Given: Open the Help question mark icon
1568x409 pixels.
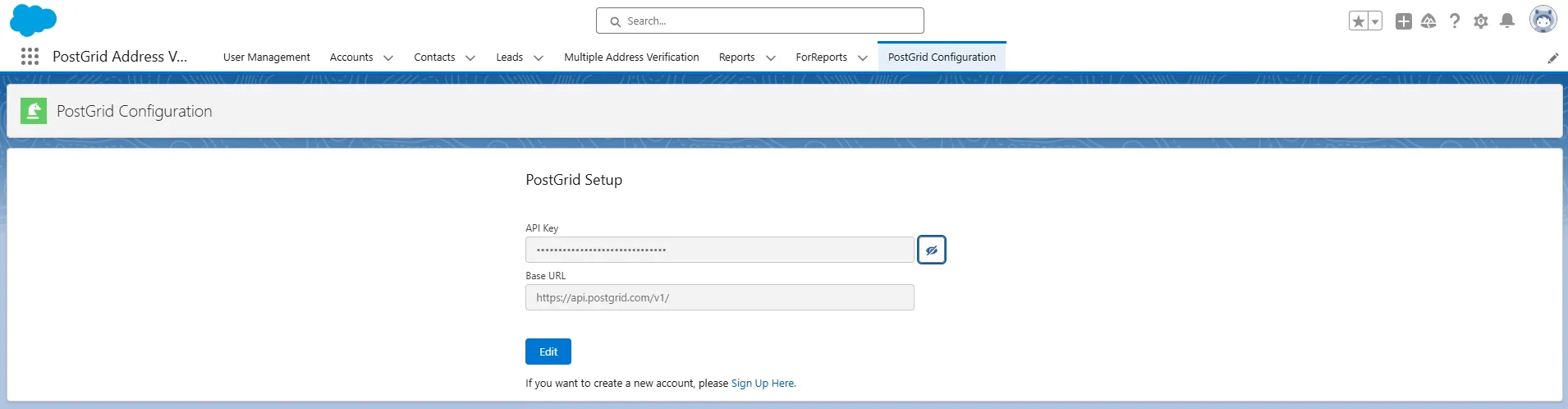Looking at the screenshot, I should [x=1455, y=21].
